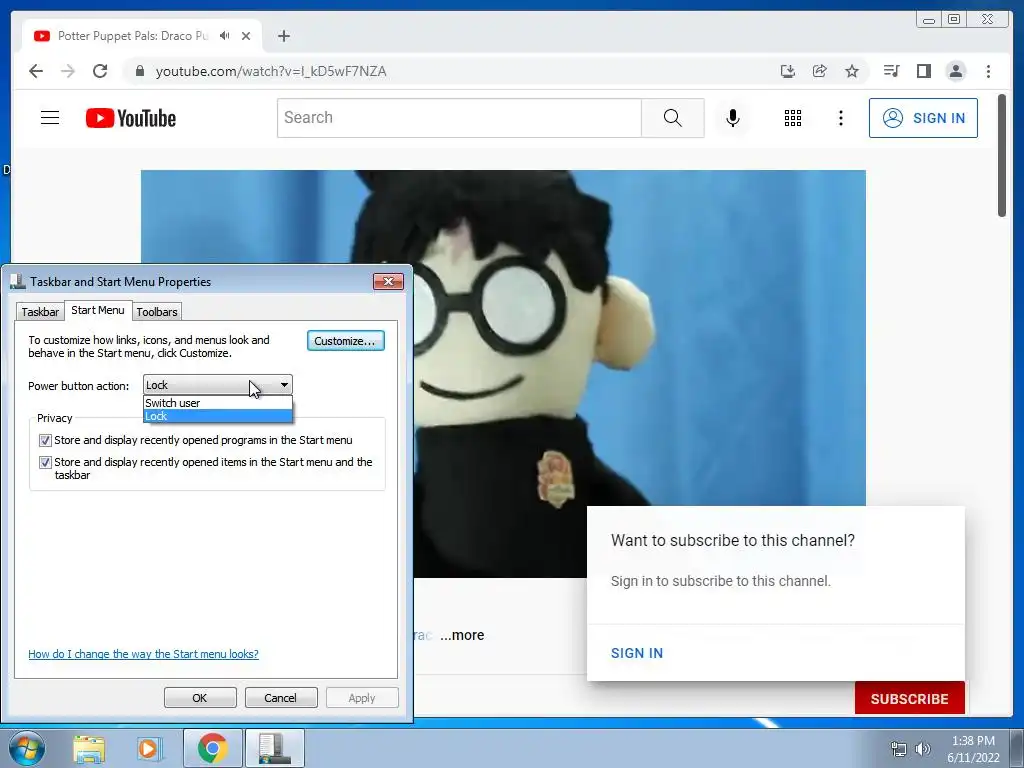Open a new Chrome tab
The image size is (1024, 768).
283,36
